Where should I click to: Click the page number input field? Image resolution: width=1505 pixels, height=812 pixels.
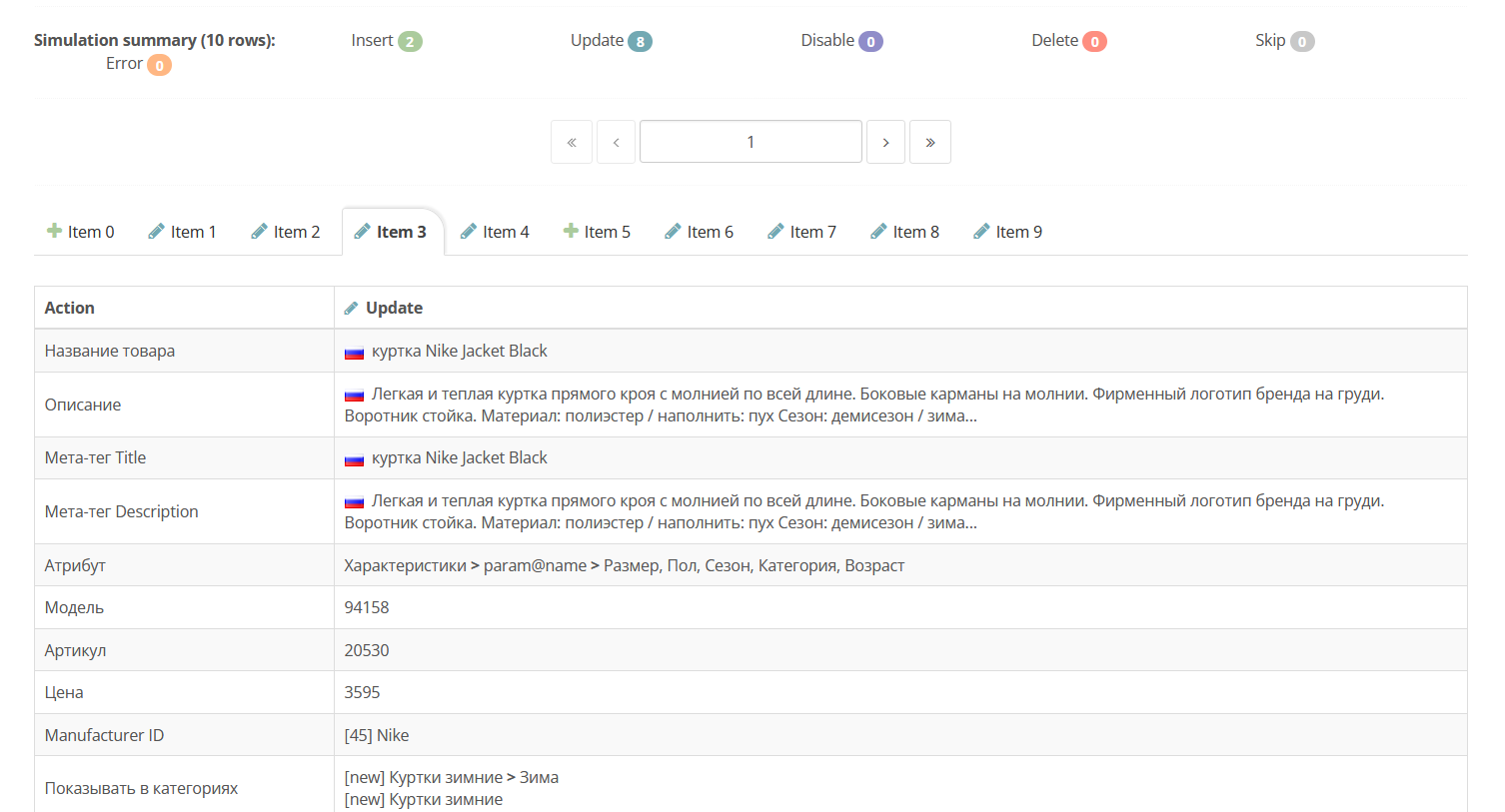coord(751,142)
